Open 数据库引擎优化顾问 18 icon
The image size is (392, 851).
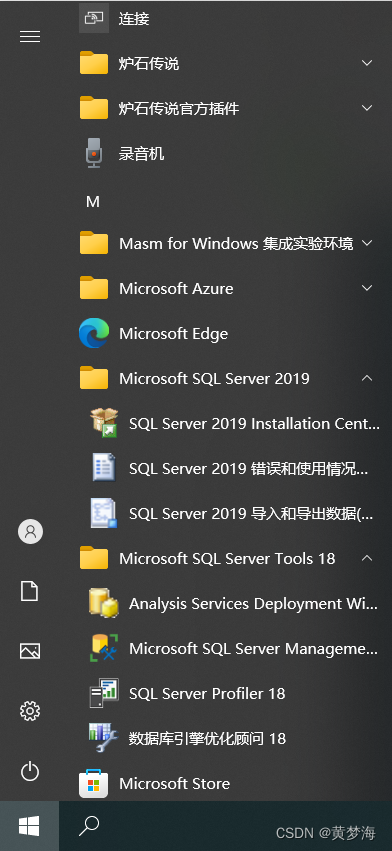(104, 738)
